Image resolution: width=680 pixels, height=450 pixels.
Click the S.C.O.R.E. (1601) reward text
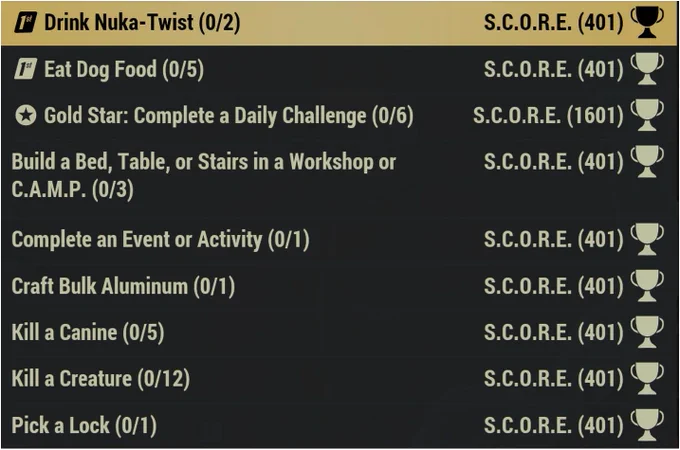pyautogui.click(x=548, y=115)
